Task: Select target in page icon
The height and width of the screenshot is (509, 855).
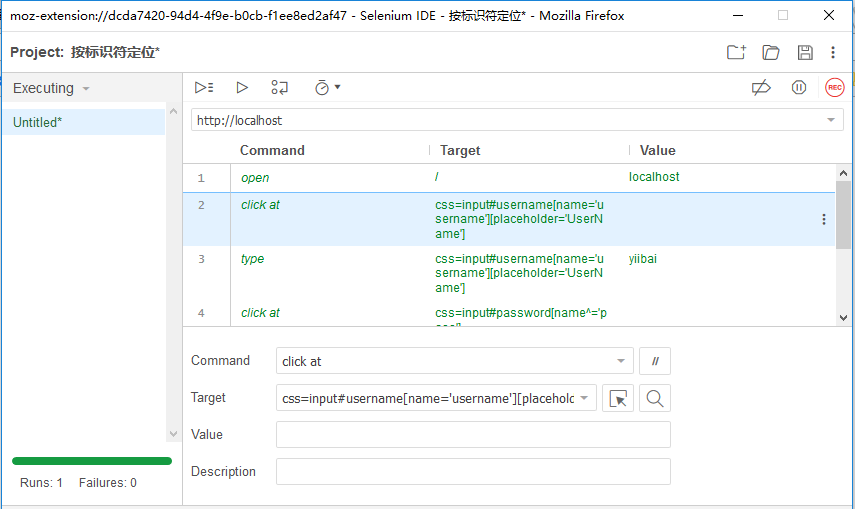Action: pyautogui.click(x=618, y=398)
